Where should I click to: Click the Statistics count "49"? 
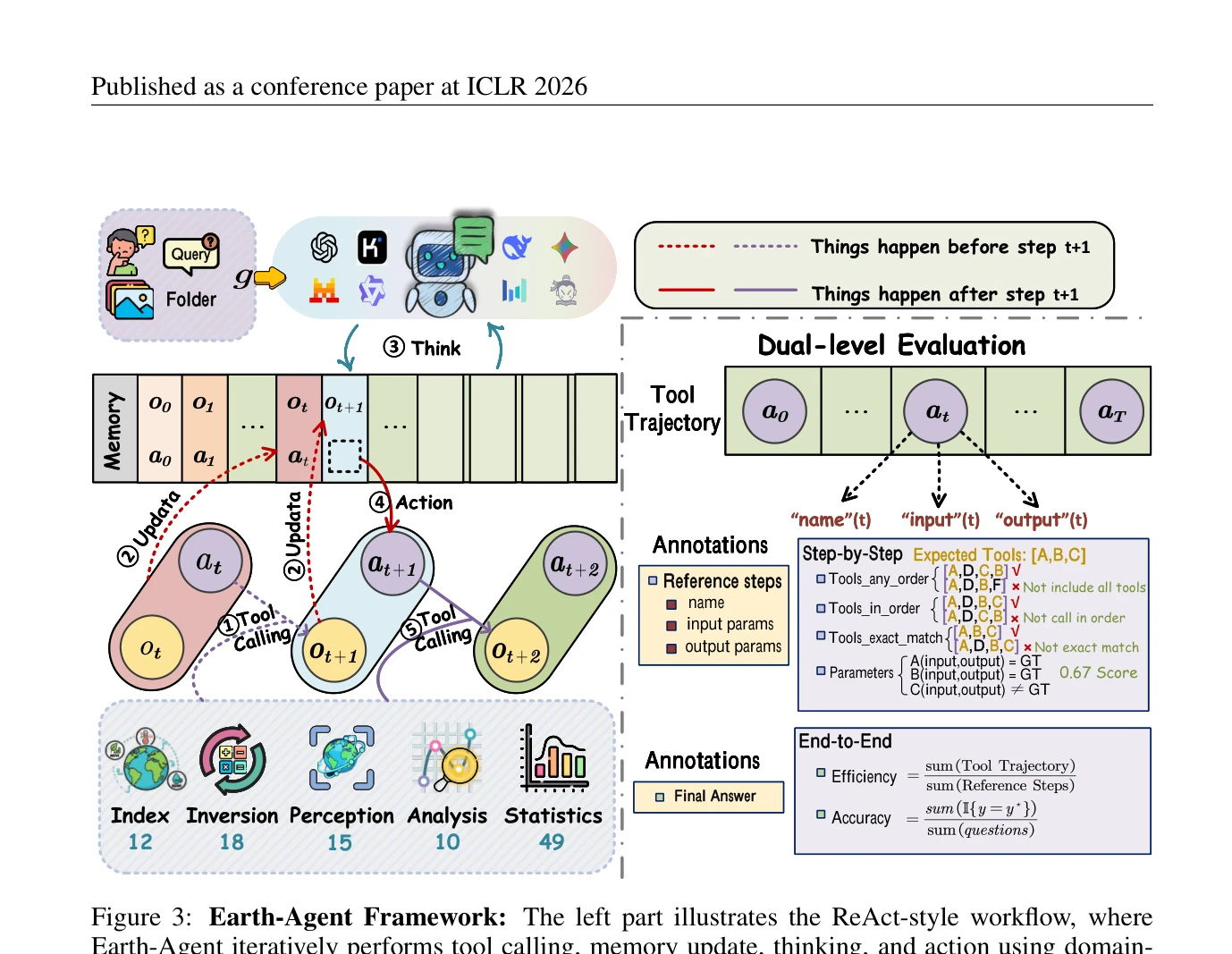tap(552, 842)
